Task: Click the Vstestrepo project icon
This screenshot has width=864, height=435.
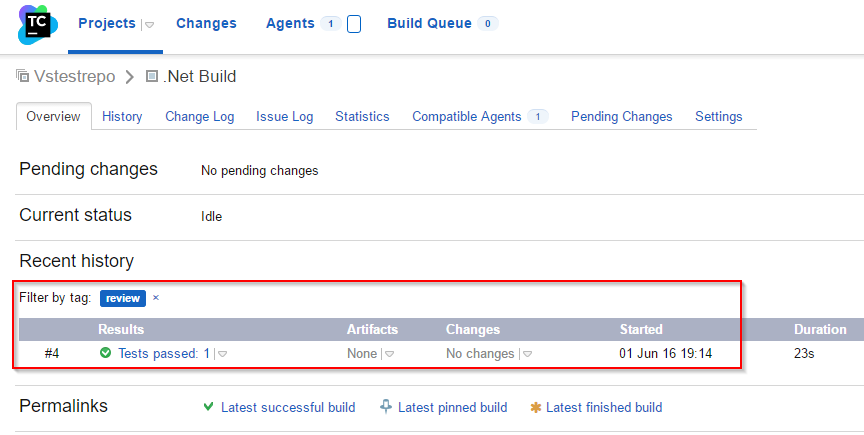Action: (23, 76)
